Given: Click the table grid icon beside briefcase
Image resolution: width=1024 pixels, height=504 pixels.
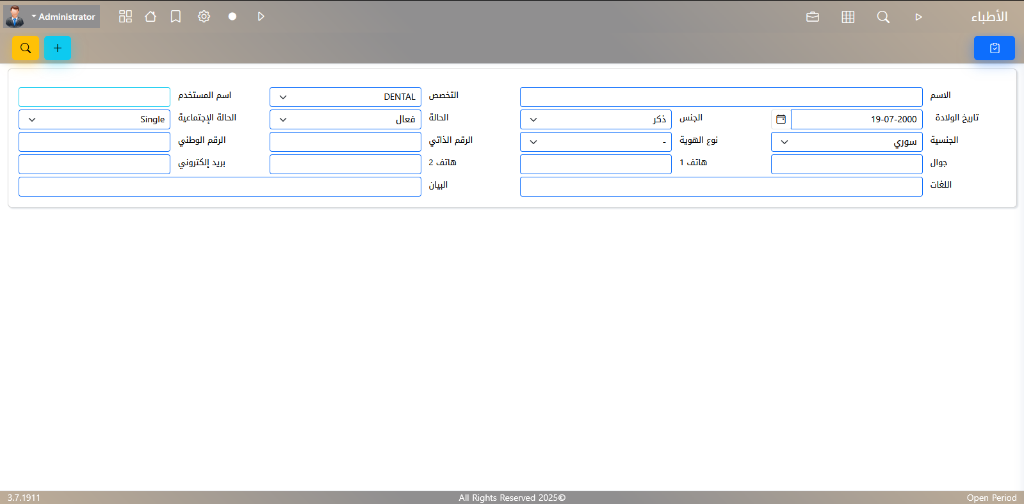Looking at the screenshot, I should (x=848, y=17).
